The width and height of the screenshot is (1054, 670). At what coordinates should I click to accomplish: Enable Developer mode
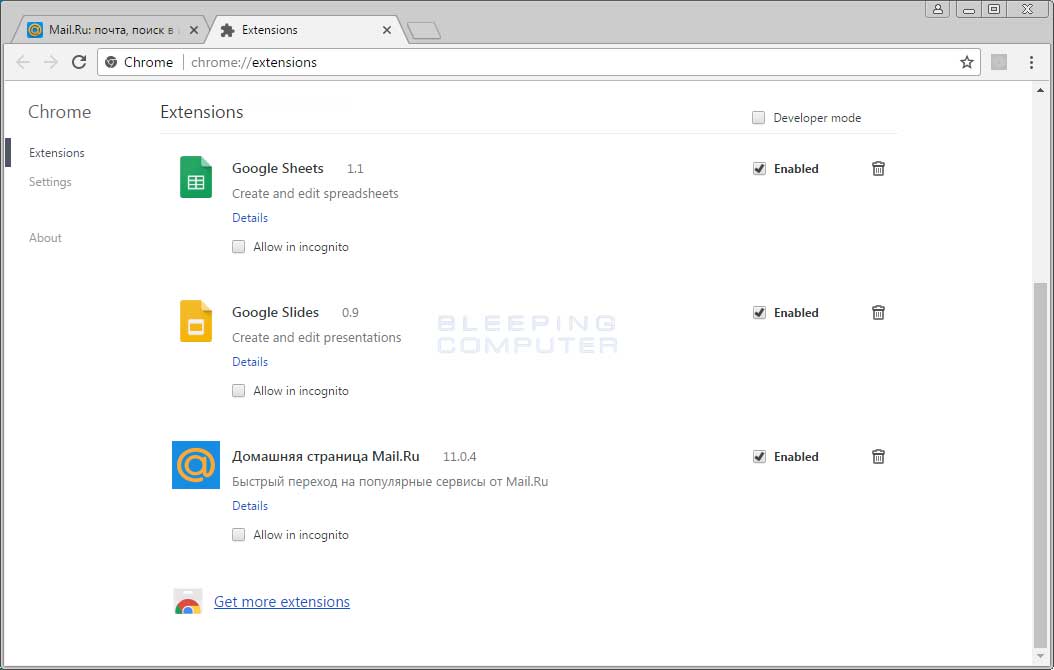(758, 117)
